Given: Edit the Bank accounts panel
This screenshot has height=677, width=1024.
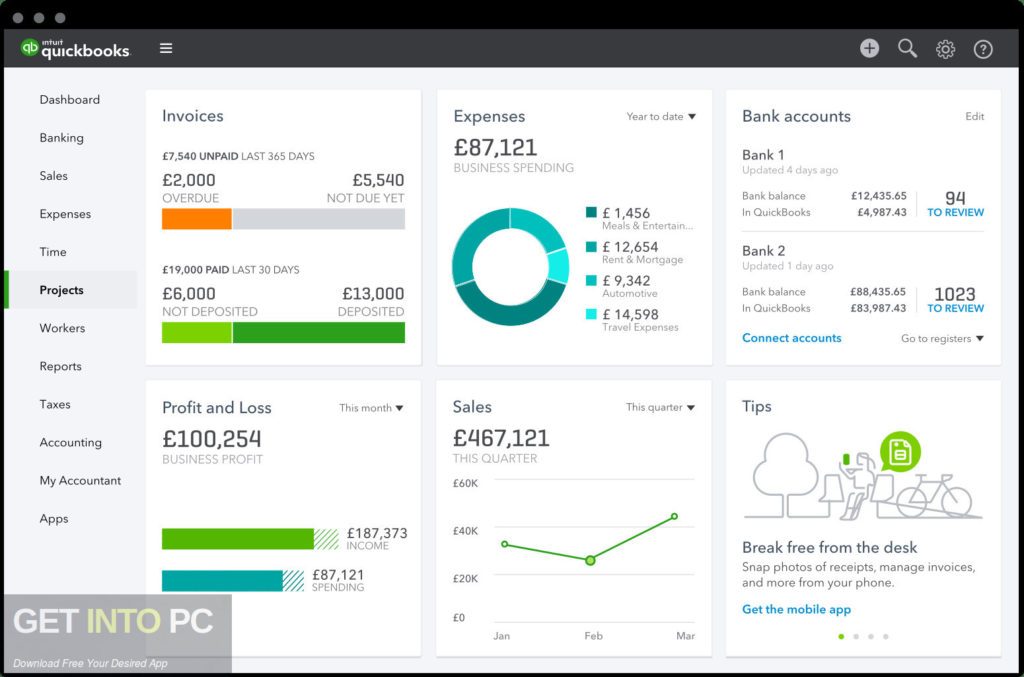Looking at the screenshot, I should point(975,116).
